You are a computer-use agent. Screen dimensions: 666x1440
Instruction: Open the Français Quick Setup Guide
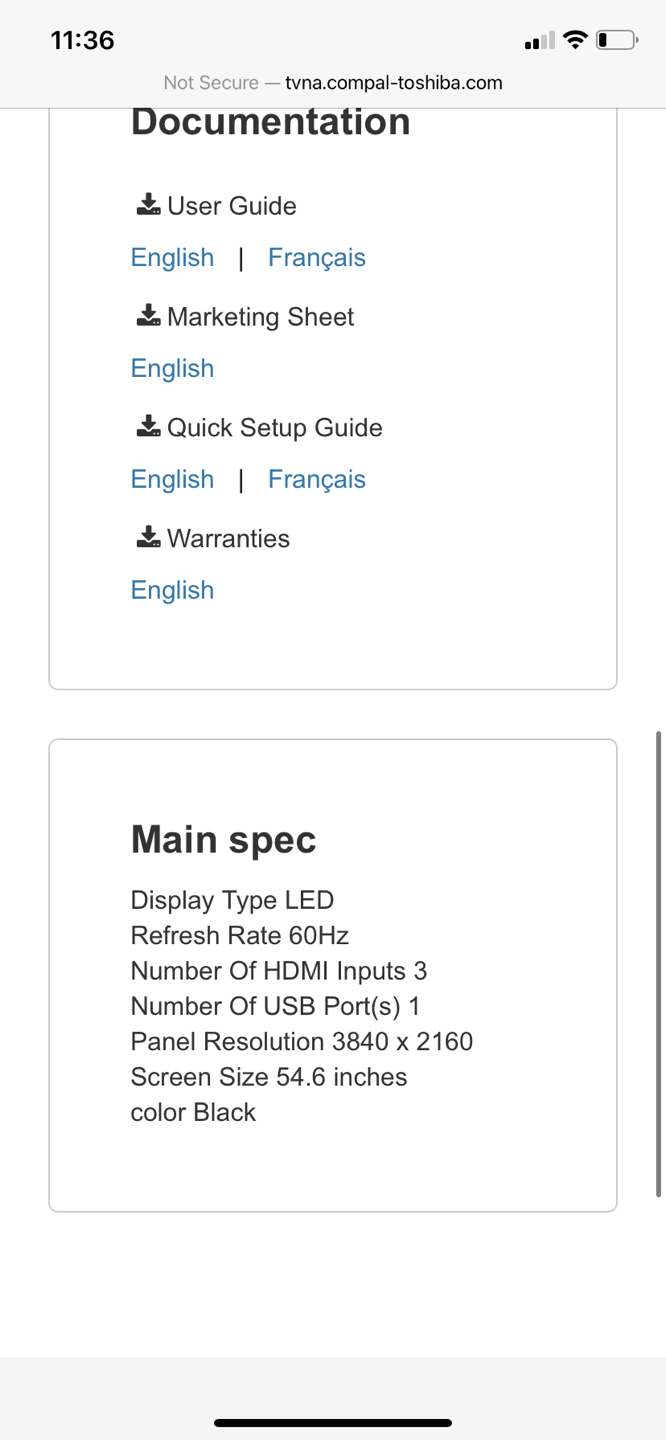tap(317, 479)
